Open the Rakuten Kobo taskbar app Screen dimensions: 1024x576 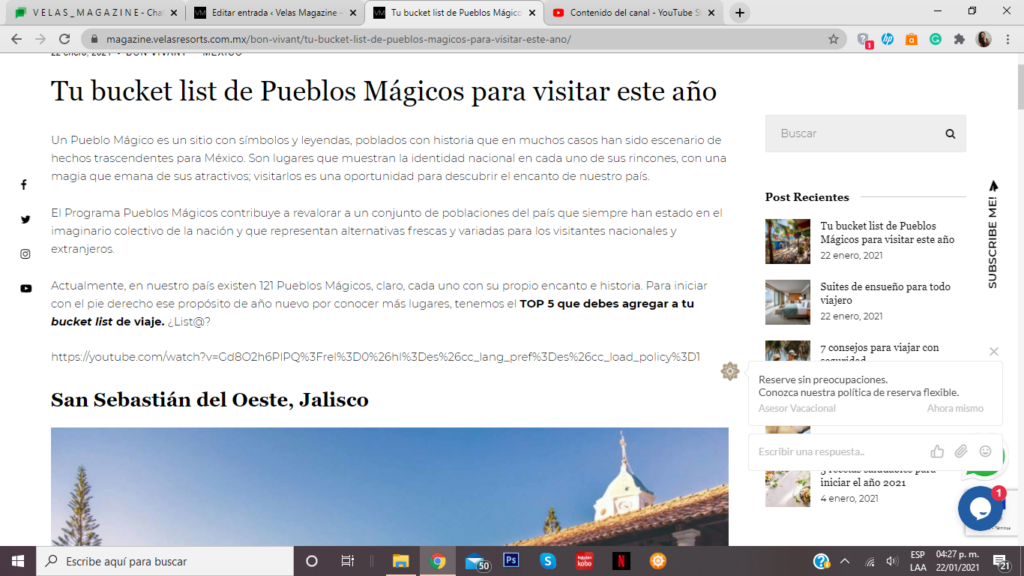pyautogui.click(x=584, y=561)
